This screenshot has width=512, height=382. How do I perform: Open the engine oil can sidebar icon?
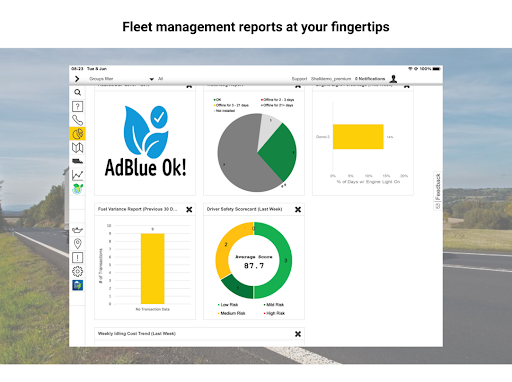click(77, 230)
